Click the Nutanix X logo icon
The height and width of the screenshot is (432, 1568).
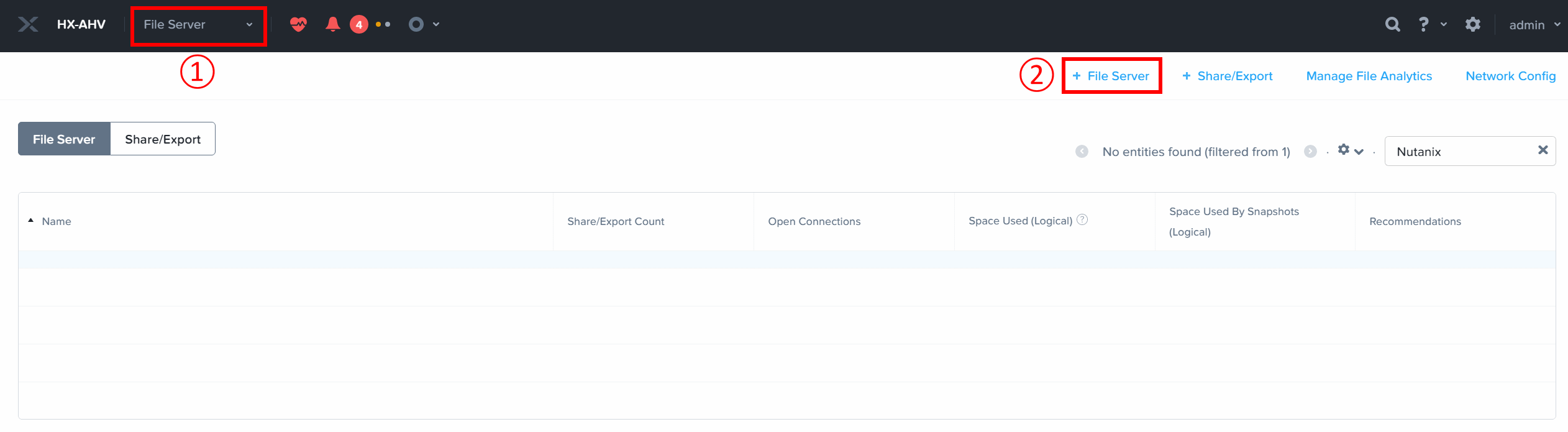tap(28, 24)
